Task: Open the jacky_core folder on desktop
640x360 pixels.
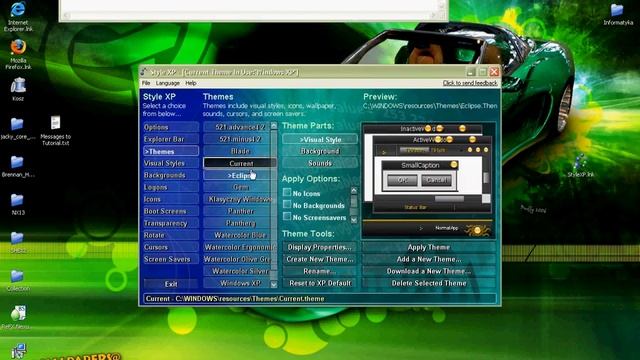Action: click(x=18, y=129)
